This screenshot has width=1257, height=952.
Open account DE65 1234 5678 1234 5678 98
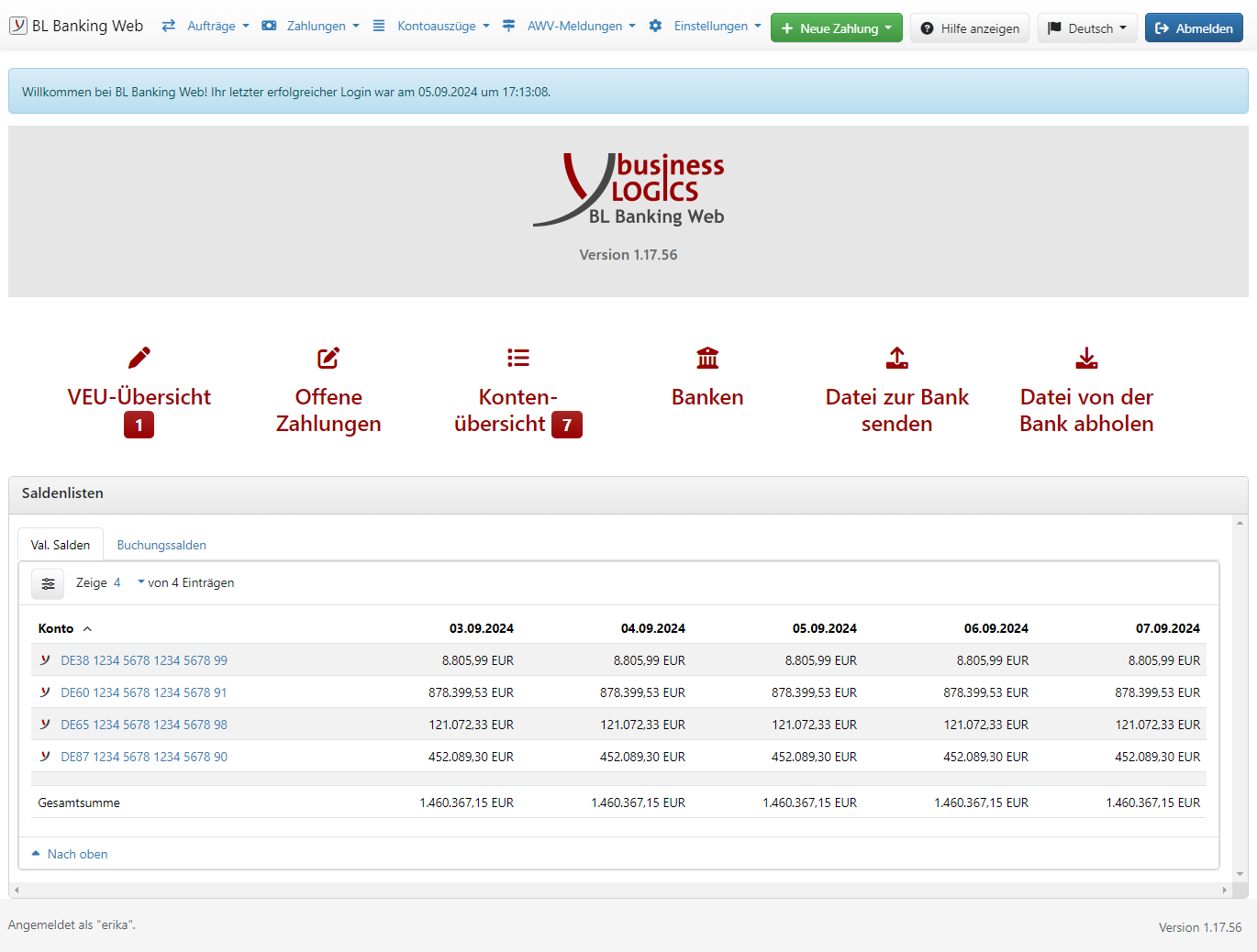coord(144,725)
